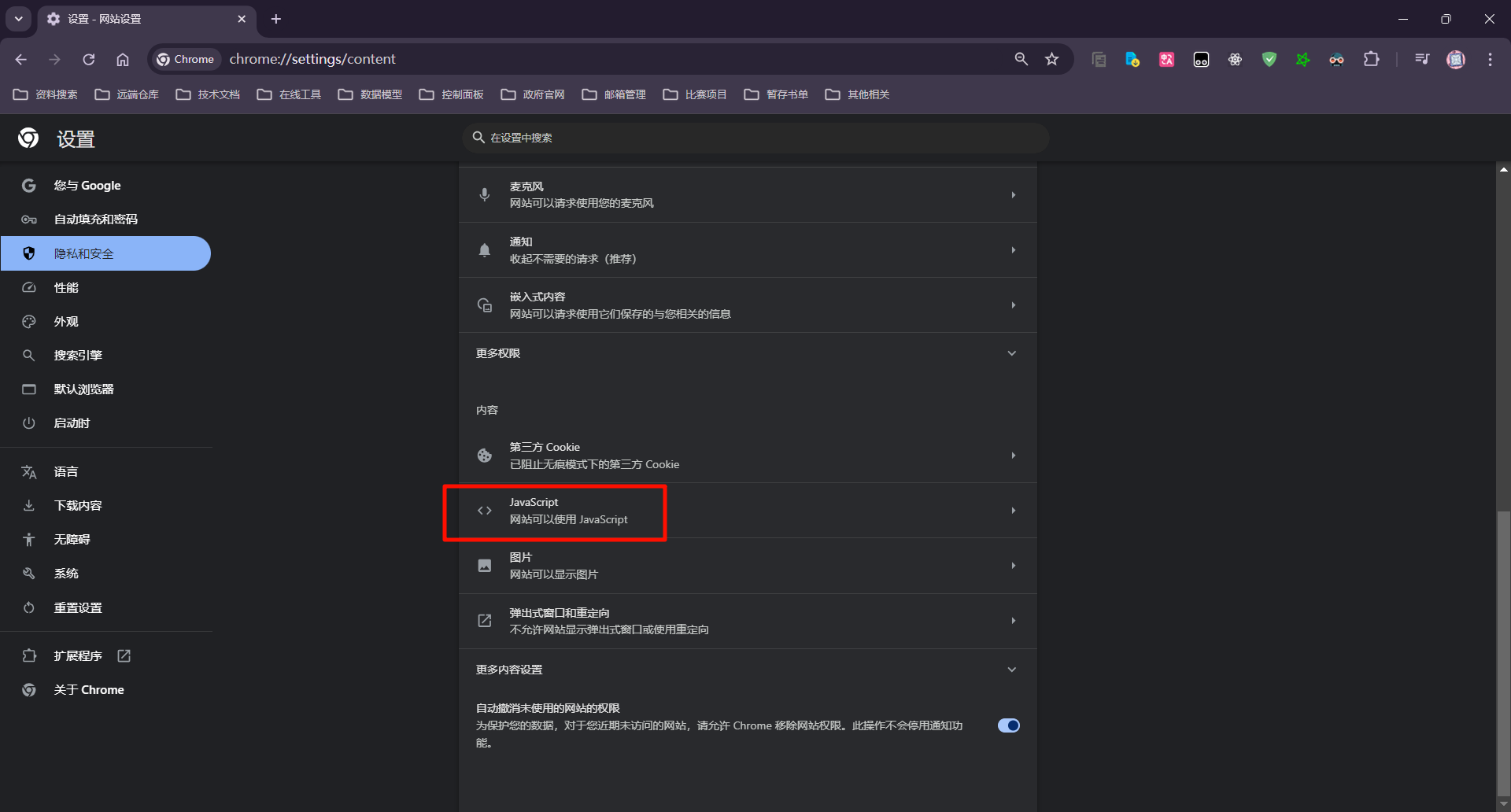This screenshot has height=812, width=1511.
Task: Open tab search dropdown arrow
Action: [18, 19]
